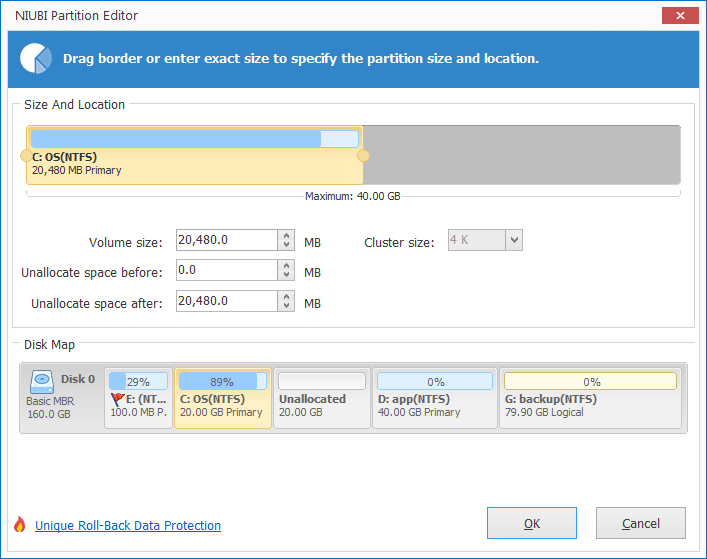Click the red flag icon on E: partition
The image size is (707, 559).
tap(118, 399)
